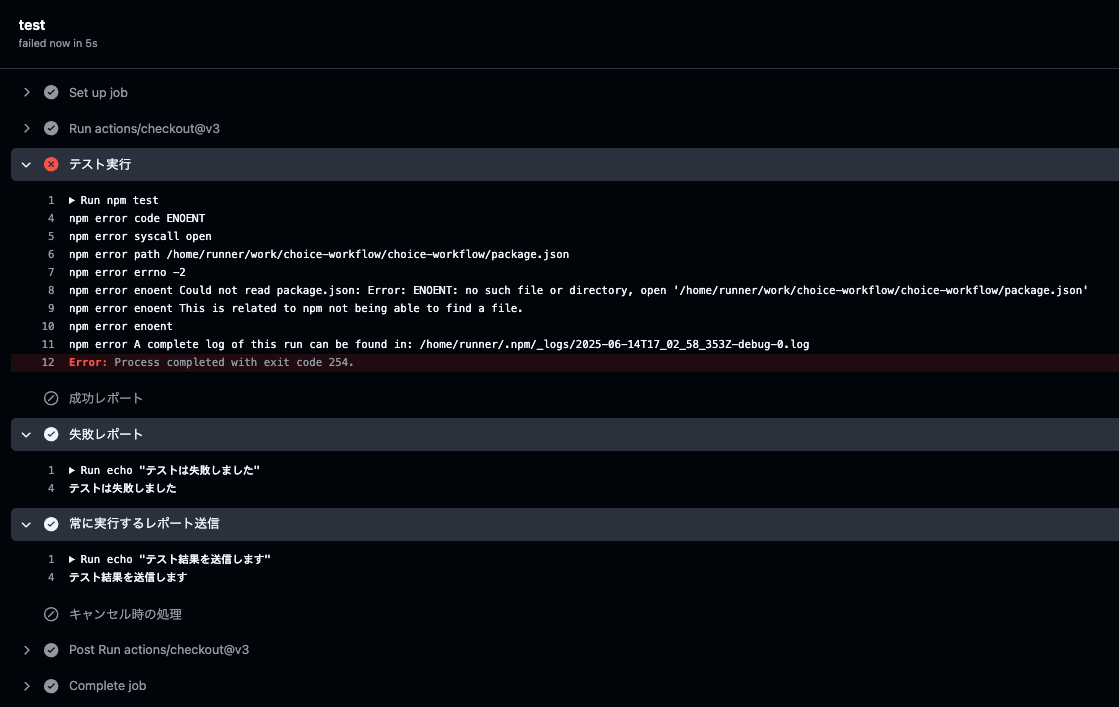This screenshot has width=1119, height=707.
Task: Expand the Run actions/checkout@v3 step chevron
Action: 26,128
